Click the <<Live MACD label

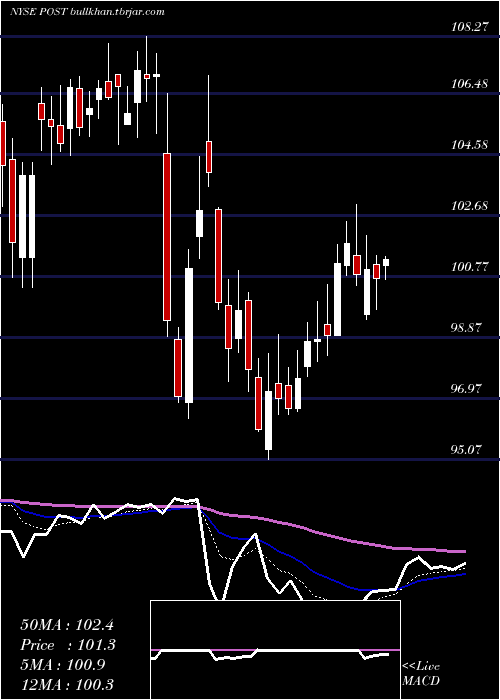click(x=421, y=674)
